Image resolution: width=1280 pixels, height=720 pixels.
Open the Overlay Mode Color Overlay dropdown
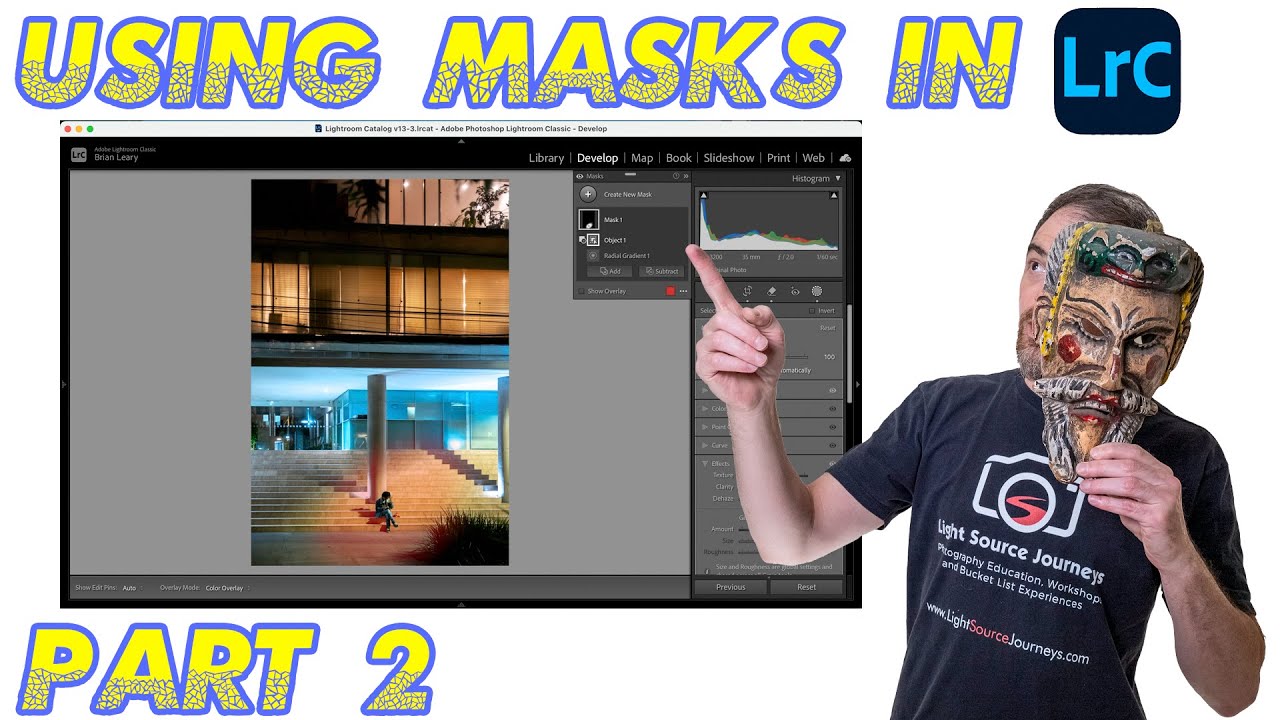click(x=227, y=588)
